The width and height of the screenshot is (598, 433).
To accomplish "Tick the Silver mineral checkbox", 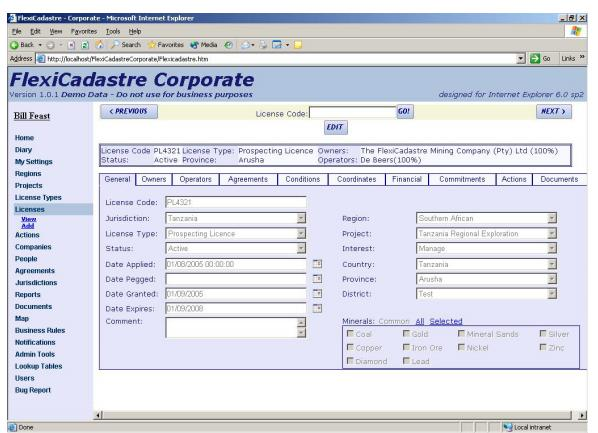I will coord(543,333).
